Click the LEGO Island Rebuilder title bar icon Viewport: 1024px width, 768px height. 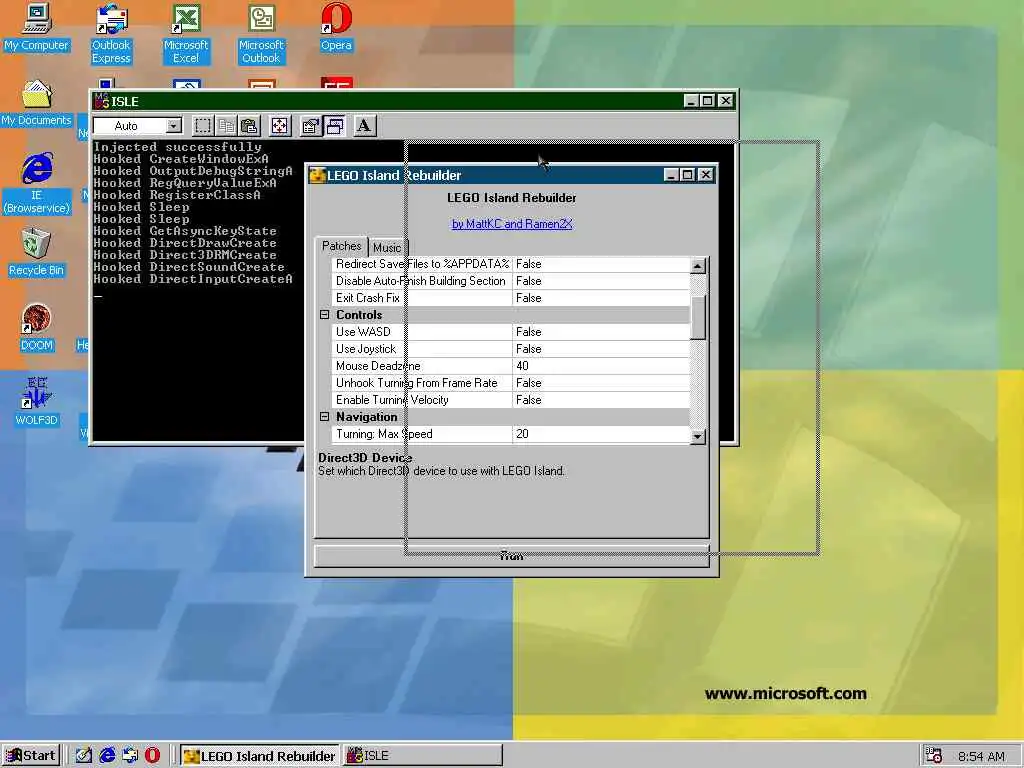(x=317, y=175)
